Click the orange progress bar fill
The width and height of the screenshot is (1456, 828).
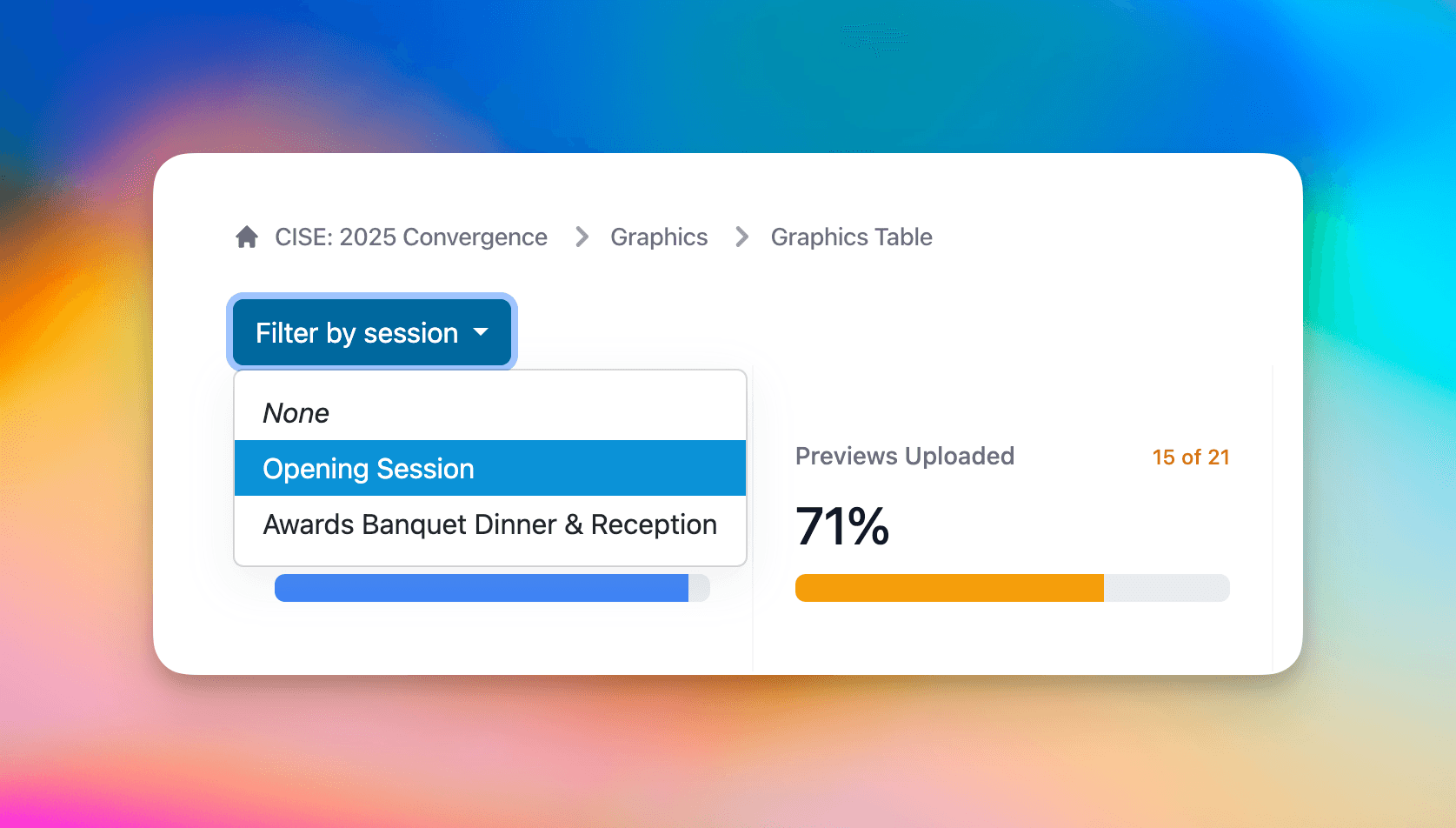pos(949,588)
